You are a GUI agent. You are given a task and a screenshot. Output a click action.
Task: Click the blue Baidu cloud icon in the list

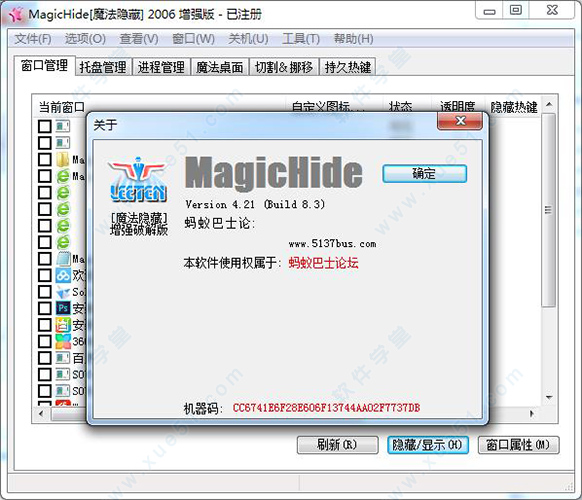[63, 275]
